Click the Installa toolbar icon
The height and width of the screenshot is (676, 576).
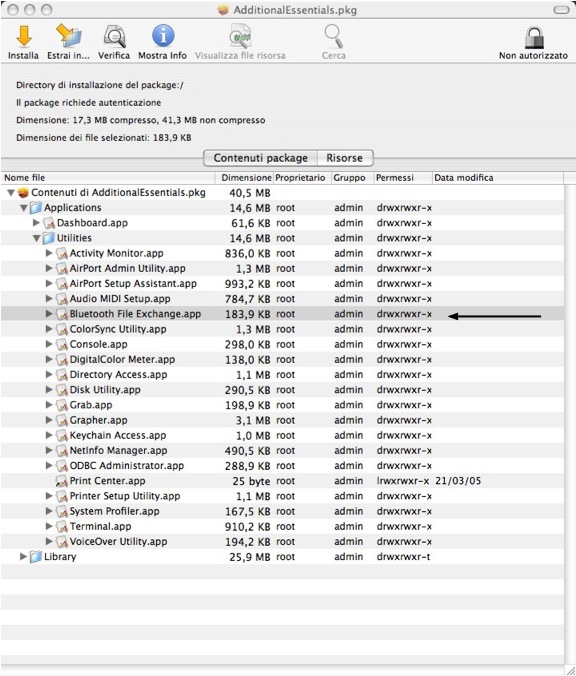(x=24, y=36)
